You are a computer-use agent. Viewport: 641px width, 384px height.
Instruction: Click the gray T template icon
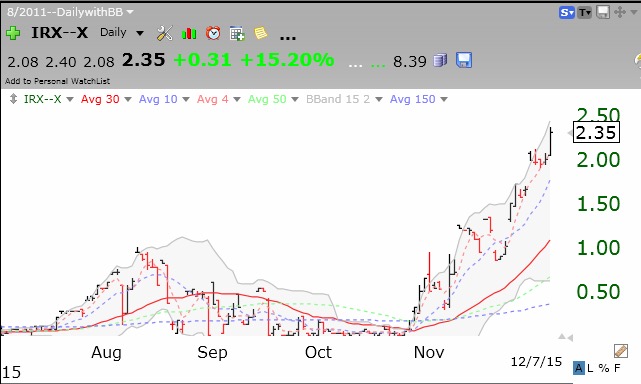[x=585, y=13]
